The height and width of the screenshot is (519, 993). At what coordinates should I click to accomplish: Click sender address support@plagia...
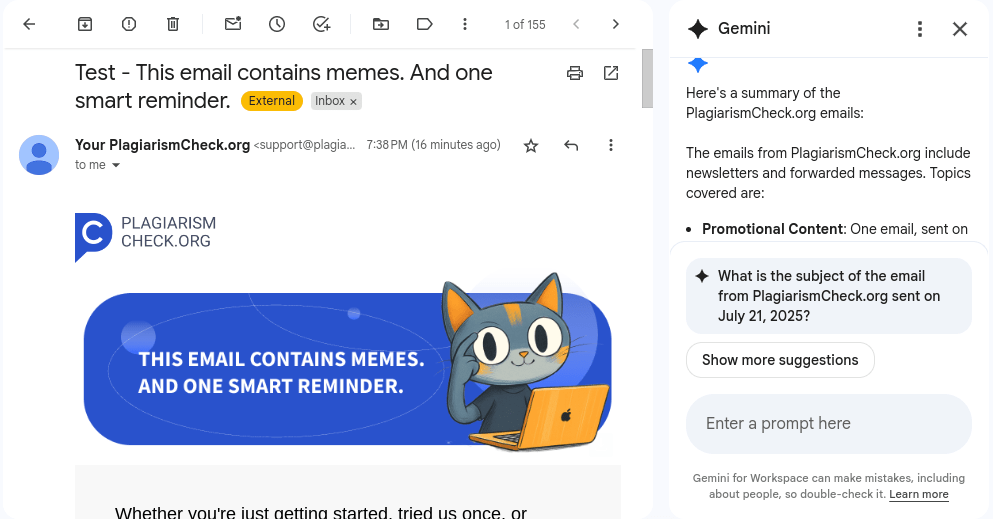[x=305, y=145]
